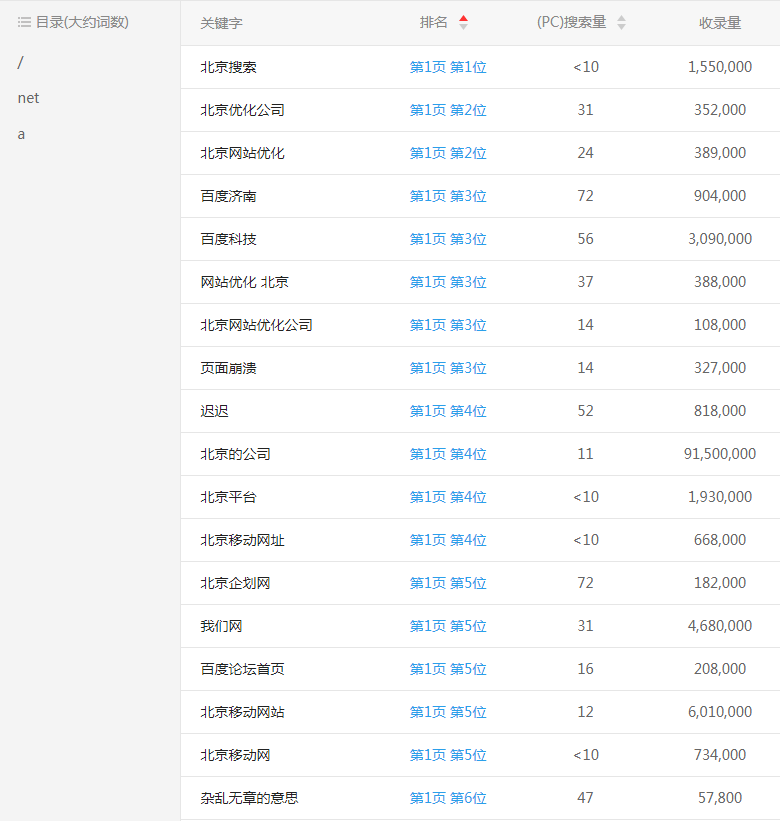Click ranking link for 百度科技
This screenshot has height=821, width=780.
tap(448, 239)
